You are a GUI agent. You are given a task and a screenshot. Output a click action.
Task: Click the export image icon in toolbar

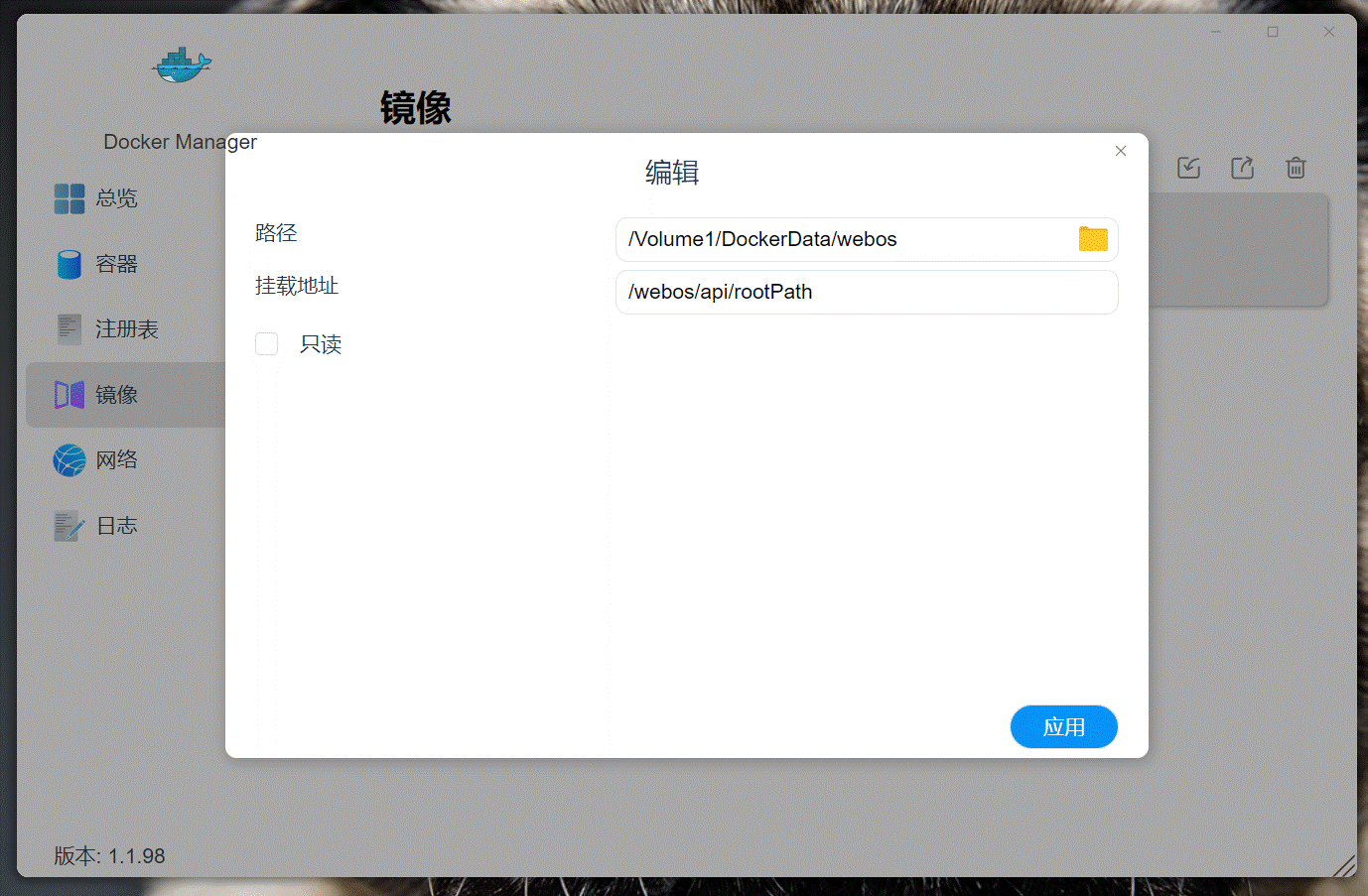(1242, 168)
